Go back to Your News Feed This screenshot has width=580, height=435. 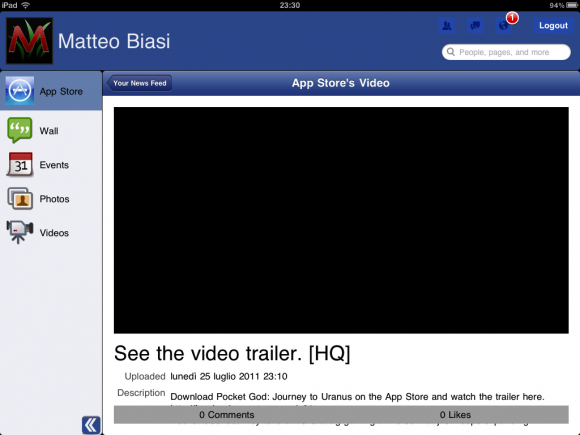coord(139,83)
